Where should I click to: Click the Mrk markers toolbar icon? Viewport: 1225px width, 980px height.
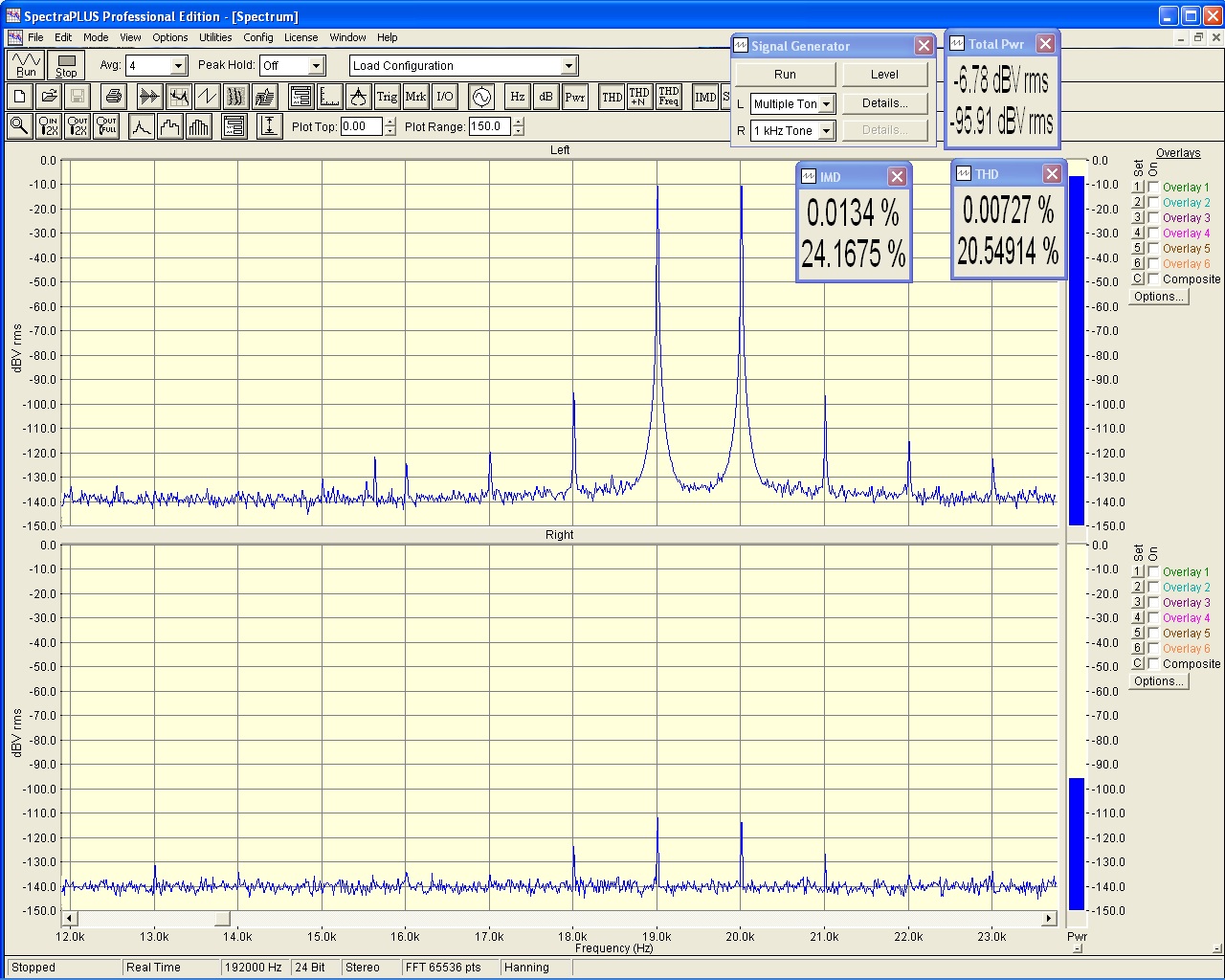(415, 97)
